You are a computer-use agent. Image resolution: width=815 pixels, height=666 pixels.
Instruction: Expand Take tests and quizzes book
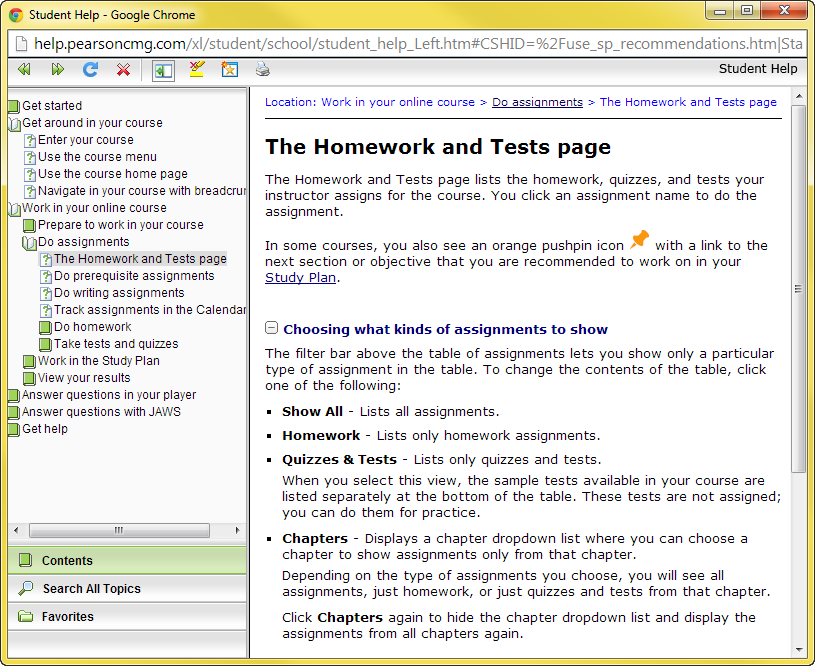point(109,344)
